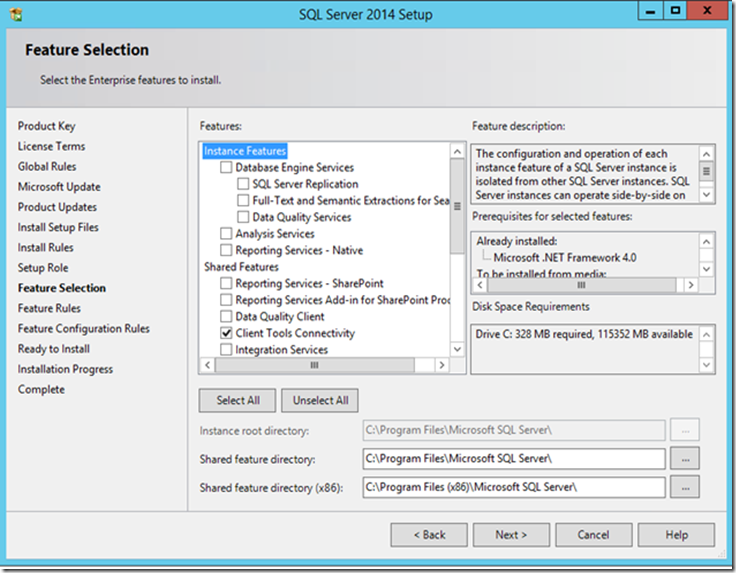Click Feature Configuration Rules step in sidebar

coord(84,329)
